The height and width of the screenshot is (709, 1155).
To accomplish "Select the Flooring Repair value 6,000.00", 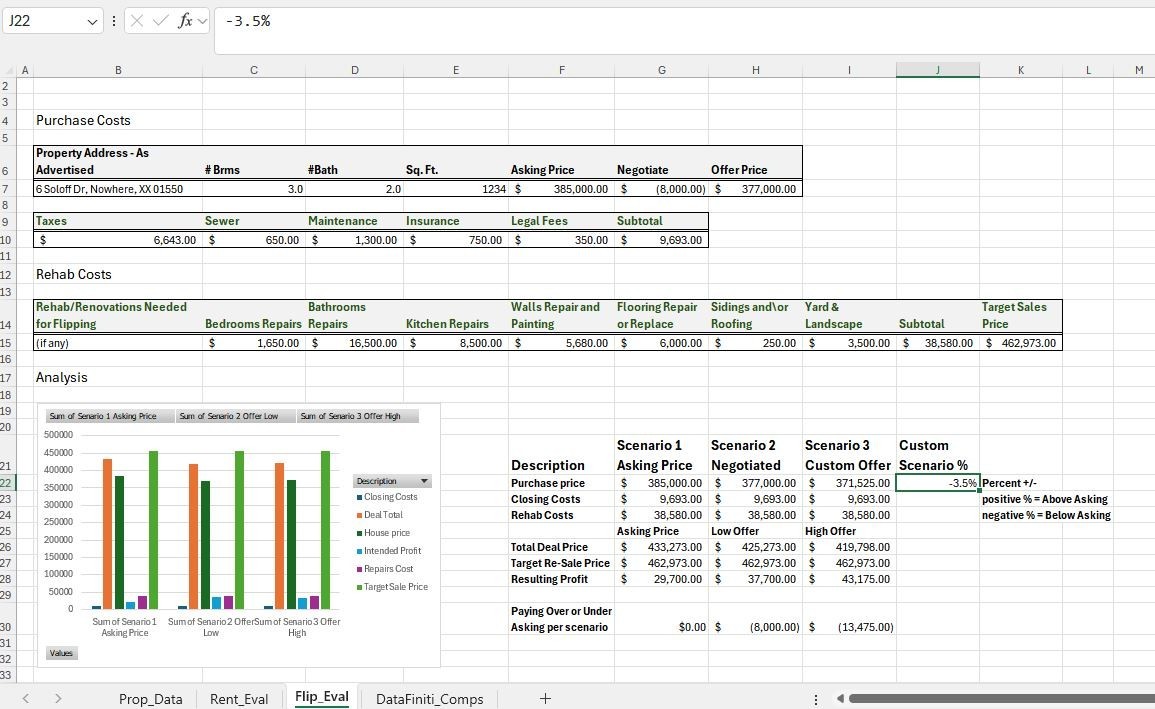I will coord(661,343).
